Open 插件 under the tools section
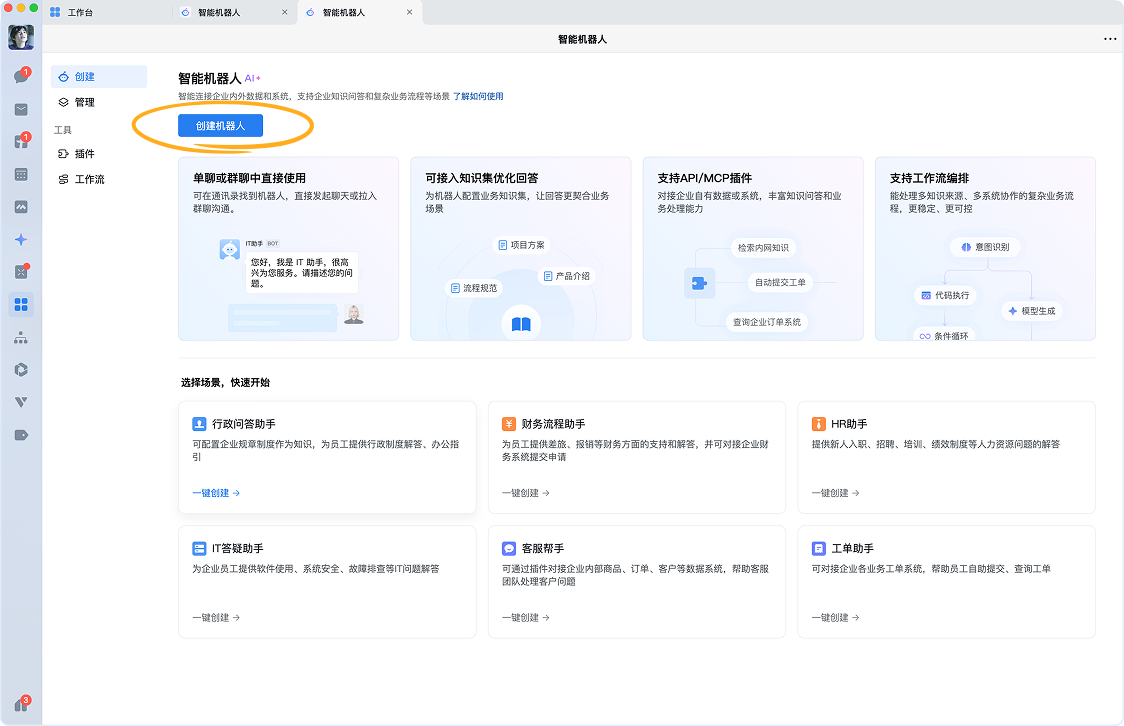Screen dimensions: 1124x726 tap(85, 154)
